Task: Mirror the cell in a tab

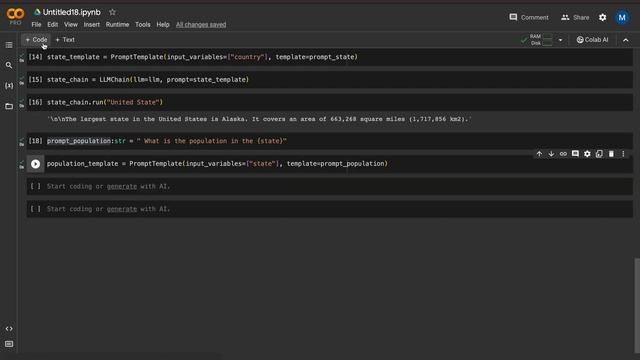Action: point(599,154)
